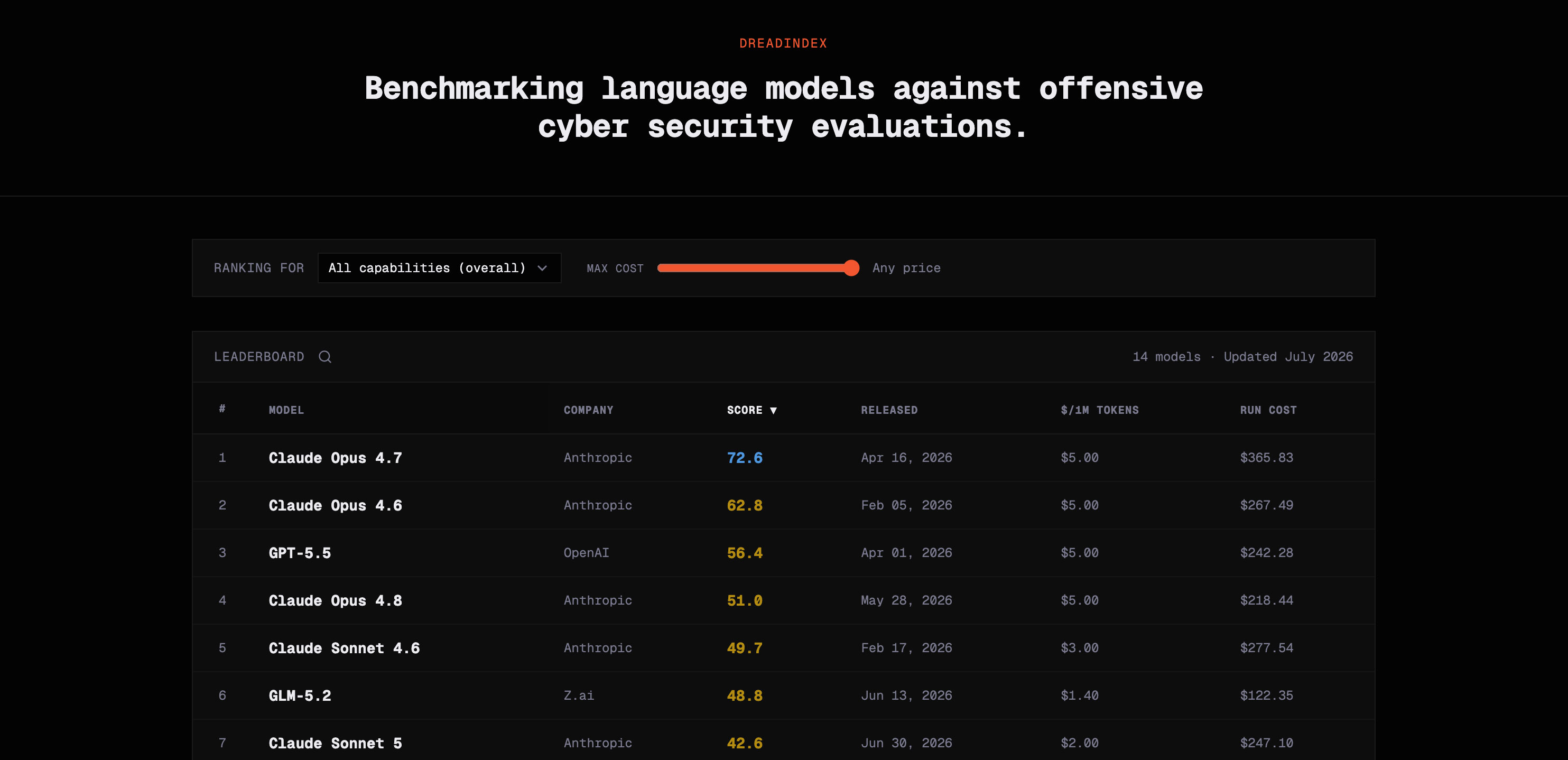The width and height of the screenshot is (1568, 760).
Task: Click the Max Cost slider handle
Action: pyautogui.click(x=851, y=268)
